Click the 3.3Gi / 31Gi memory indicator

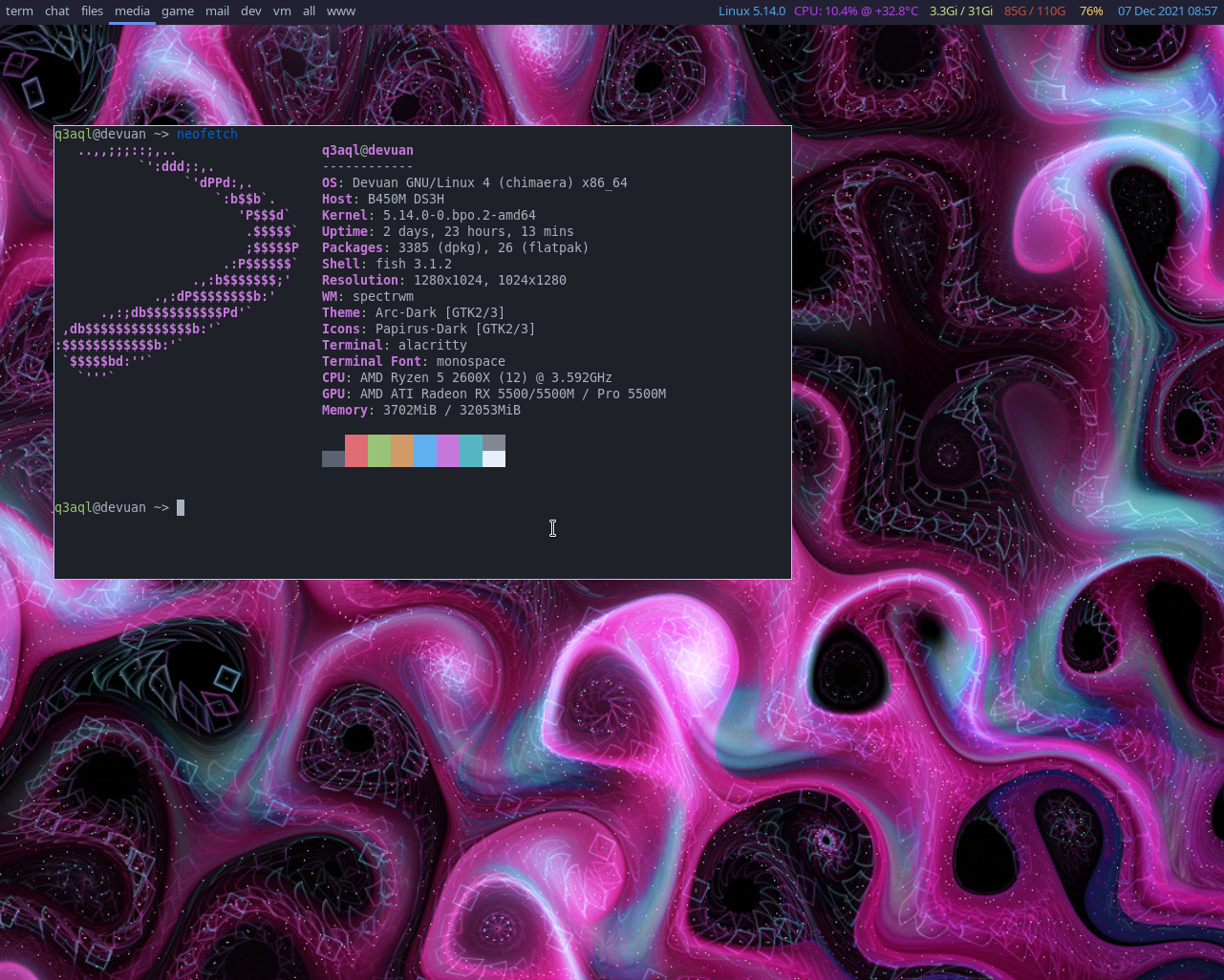tap(961, 11)
